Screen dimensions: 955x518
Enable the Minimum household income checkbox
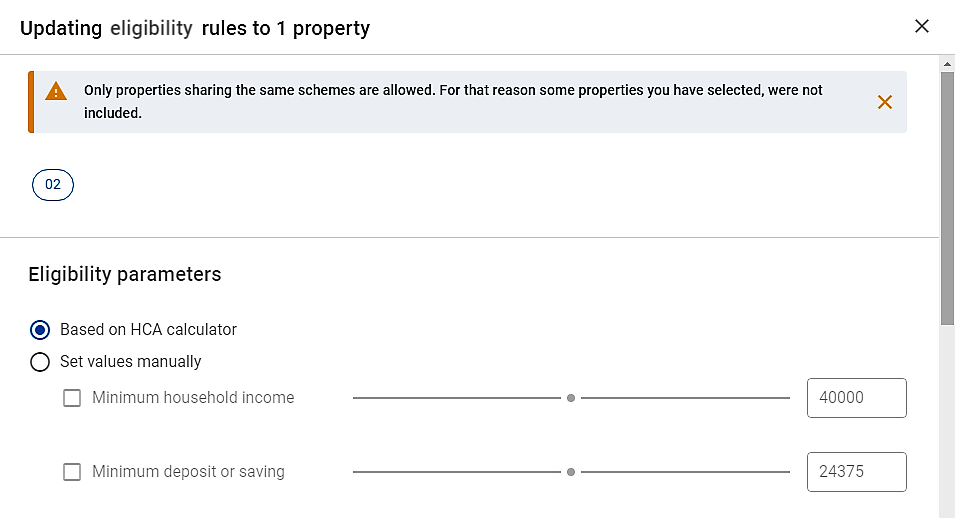point(72,398)
